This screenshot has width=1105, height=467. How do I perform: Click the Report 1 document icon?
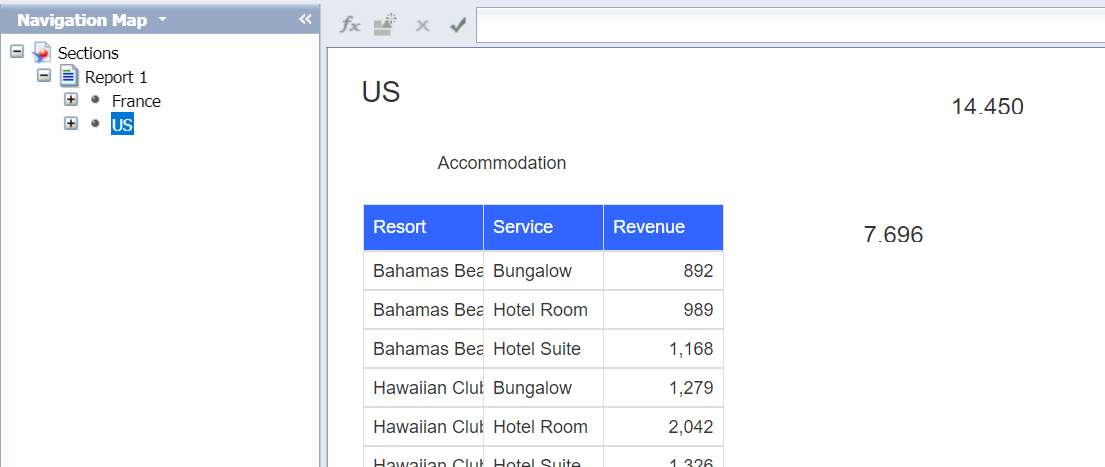[x=69, y=76]
